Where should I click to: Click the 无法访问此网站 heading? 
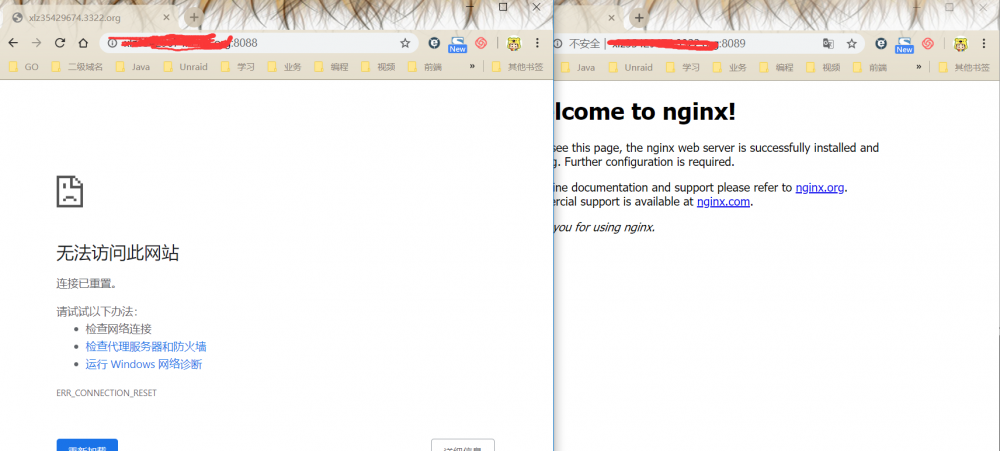[117, 253]
